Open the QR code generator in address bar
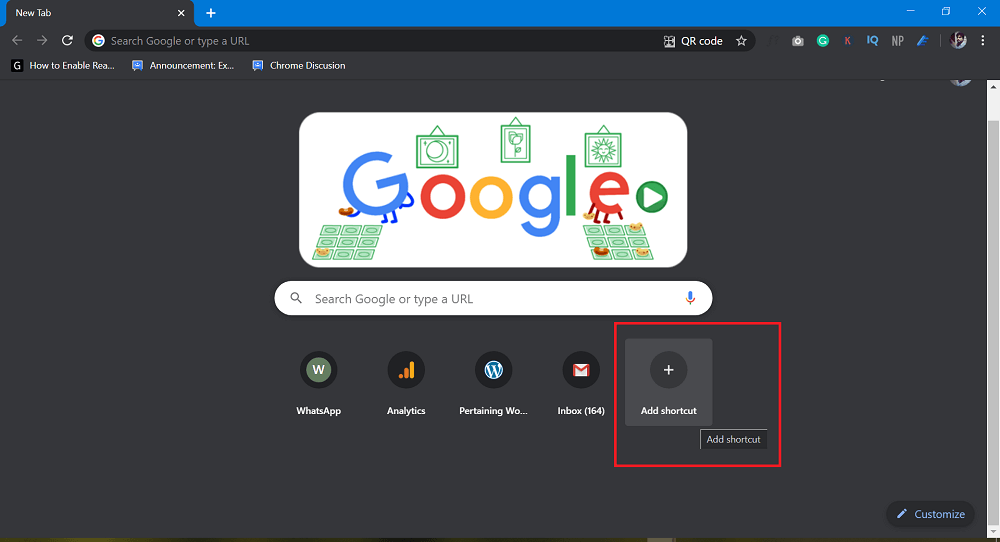The width and height of the screenshot is (1000, 542). [693, 41]
